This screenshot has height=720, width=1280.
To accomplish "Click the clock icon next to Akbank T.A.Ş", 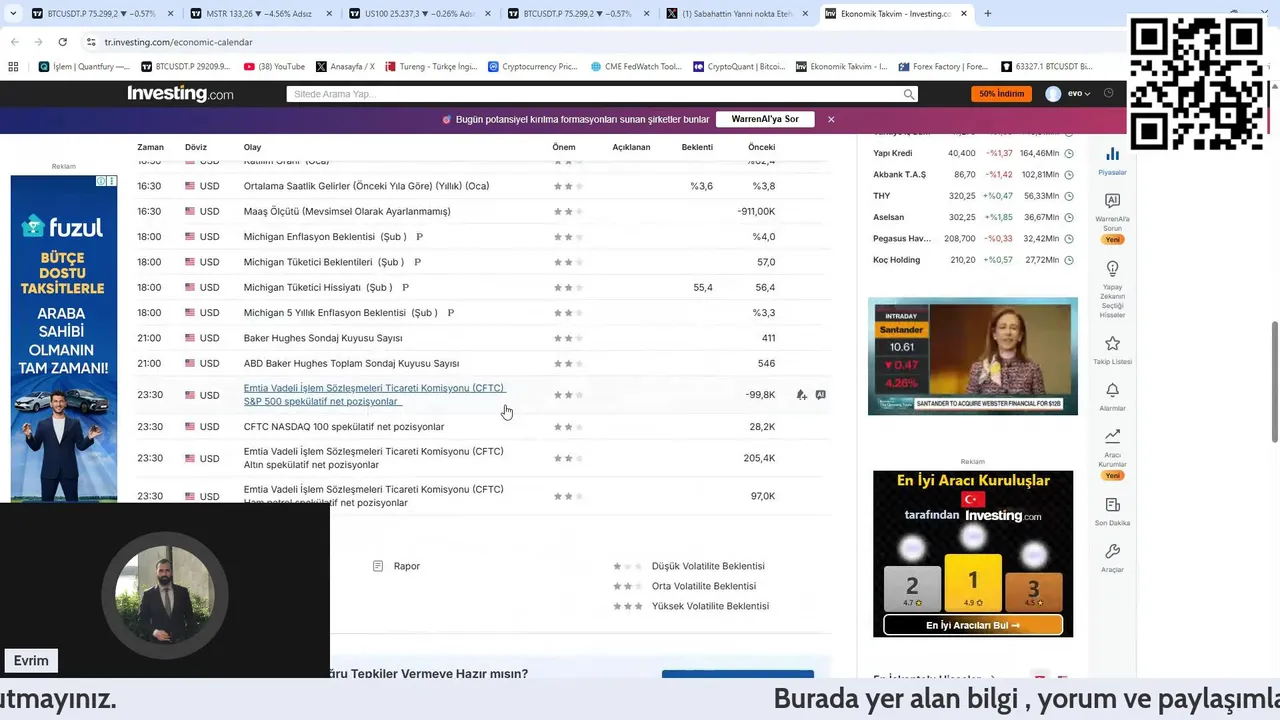I will [x=1069, y=175].
